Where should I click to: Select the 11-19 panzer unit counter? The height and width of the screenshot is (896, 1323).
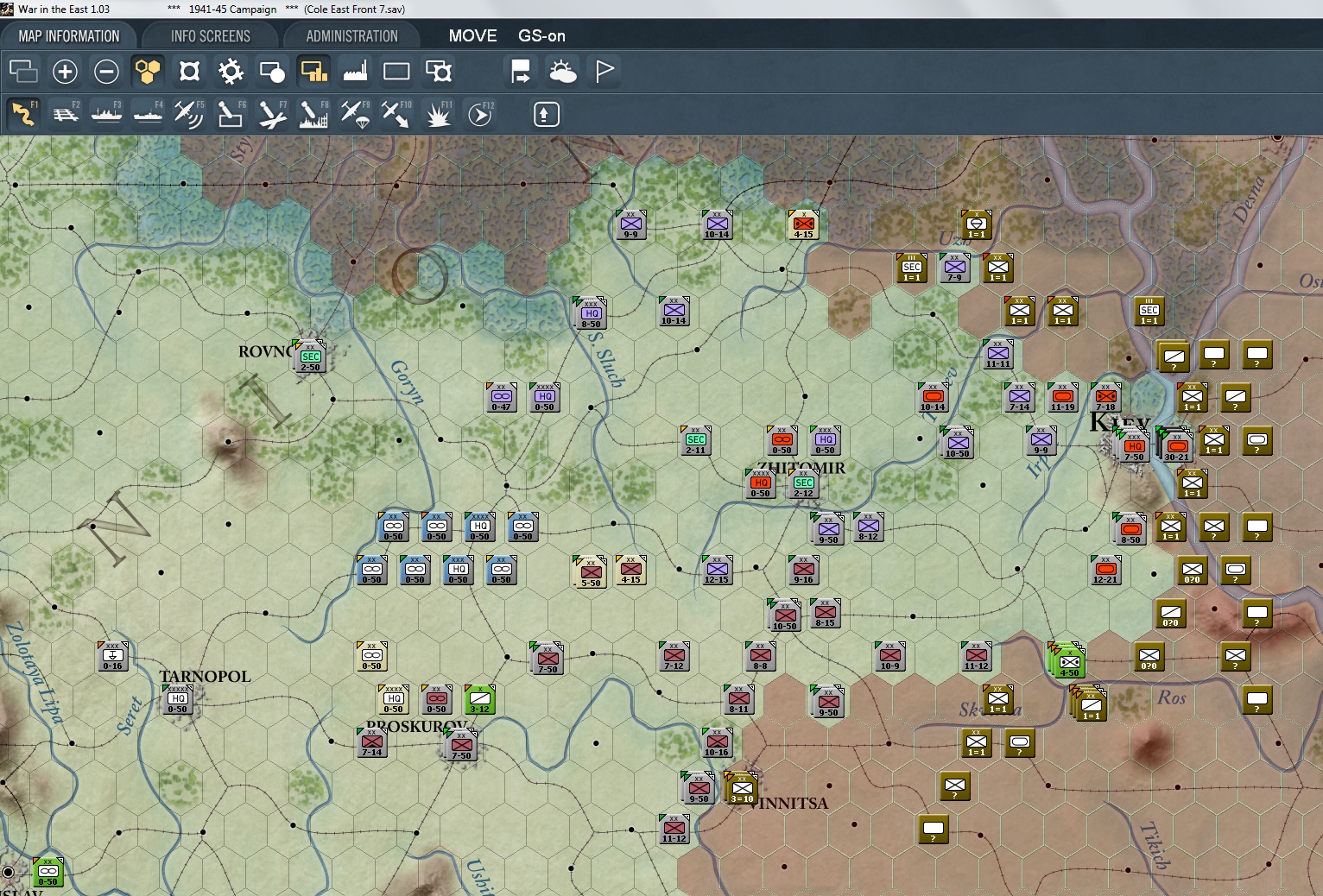1063,397
